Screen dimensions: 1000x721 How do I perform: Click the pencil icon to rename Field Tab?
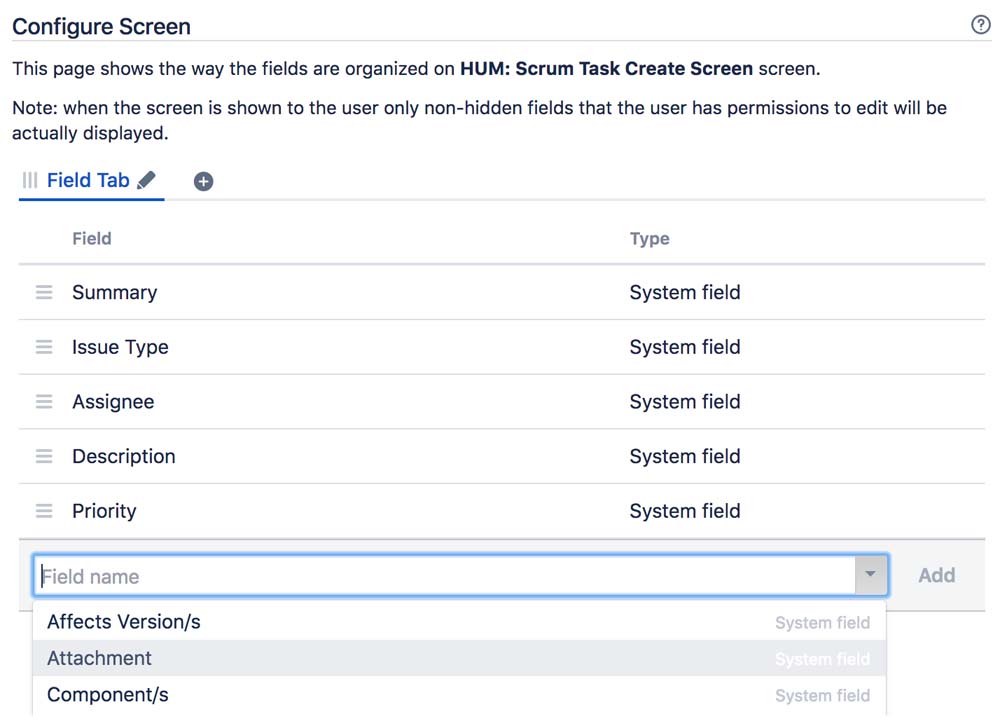click(147, 180)
